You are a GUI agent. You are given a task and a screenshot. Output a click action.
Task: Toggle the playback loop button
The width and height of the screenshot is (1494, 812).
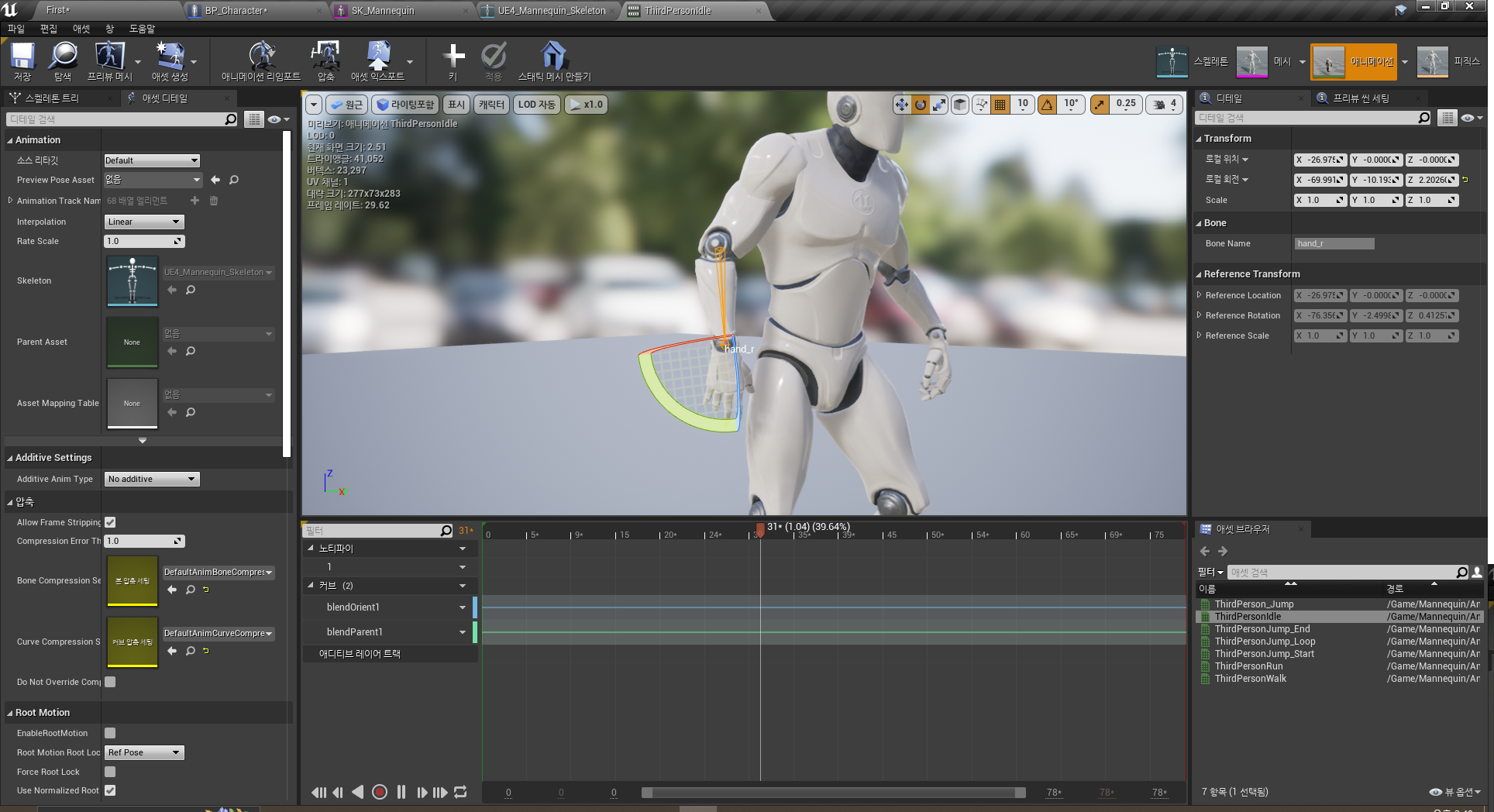point(460,792)
